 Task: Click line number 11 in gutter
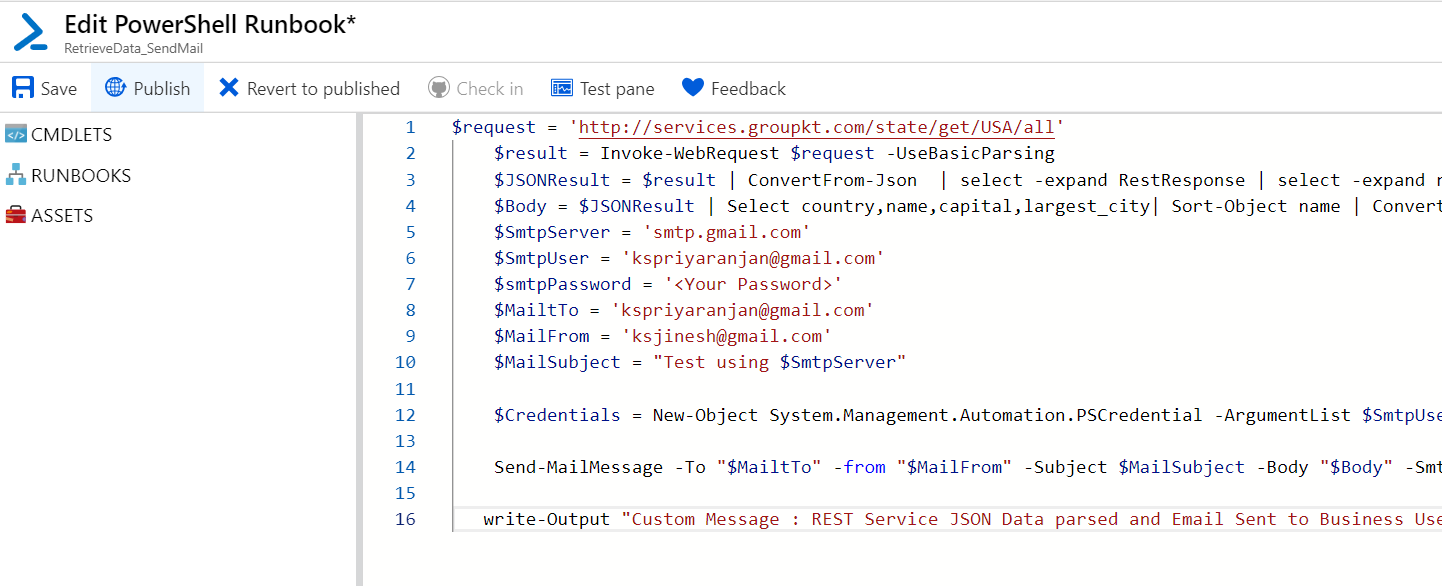coord(405,388)
